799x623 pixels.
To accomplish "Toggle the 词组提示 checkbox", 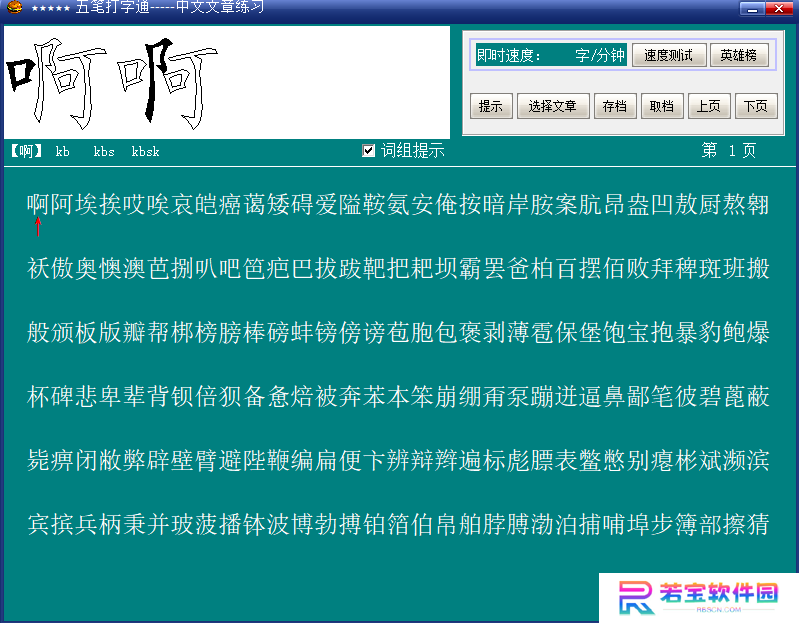I will click(368, 151).
